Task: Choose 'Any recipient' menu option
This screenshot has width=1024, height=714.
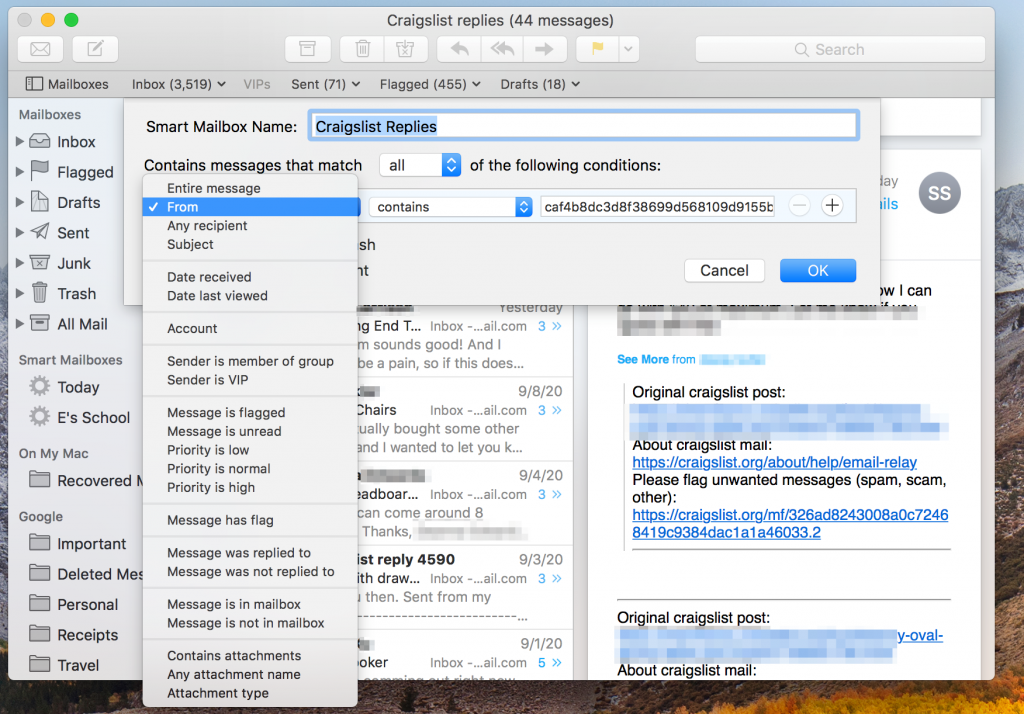Action: [250, 225]
